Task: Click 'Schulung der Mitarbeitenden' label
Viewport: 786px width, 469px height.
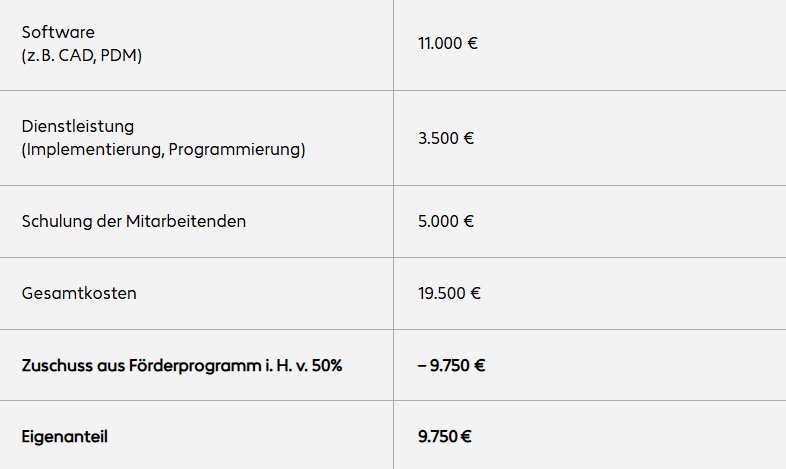Action: (x=133, y=221)
